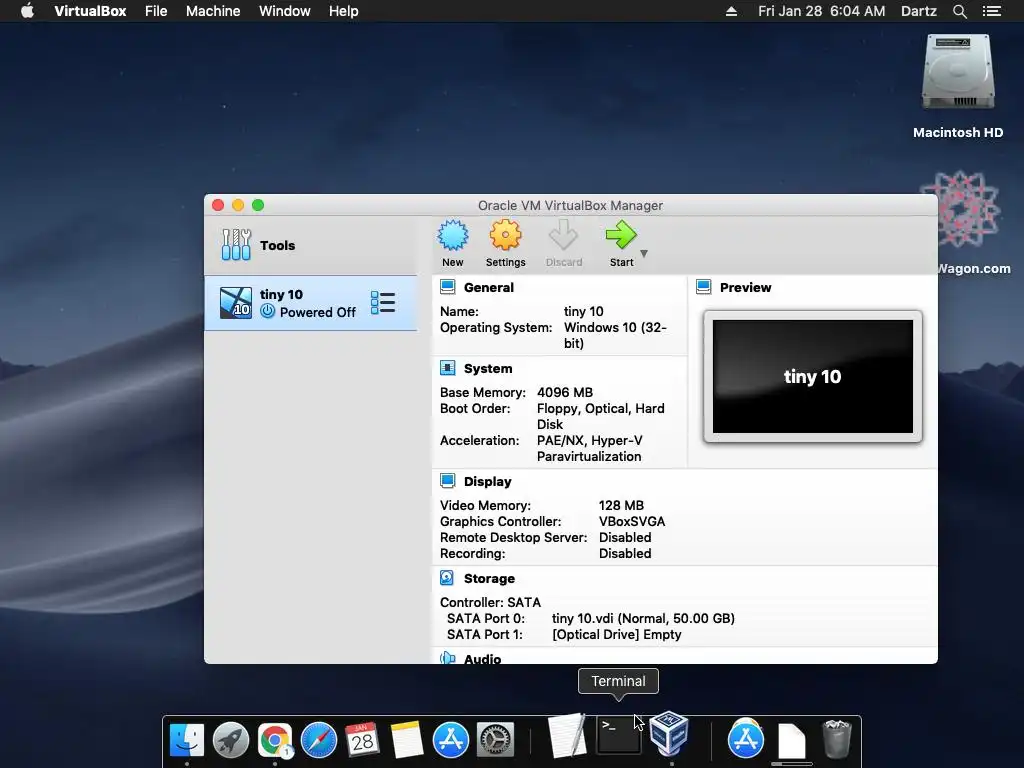The width and height of the screenshot is (1024, 768).
Task: Open the Apple menu
Action: tap(27, 11)
